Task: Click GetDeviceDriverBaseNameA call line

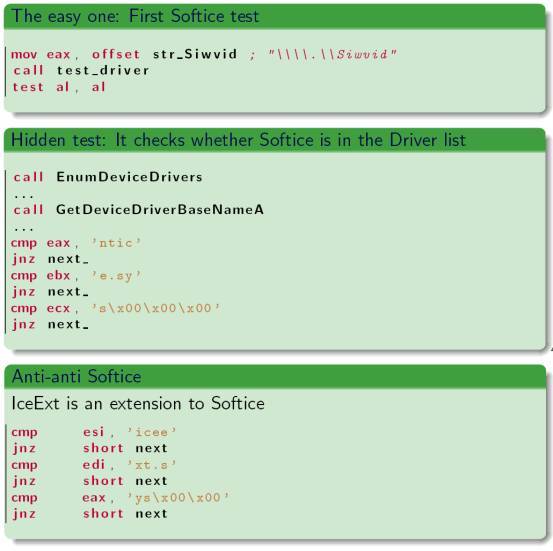Action: pos(139,210)
